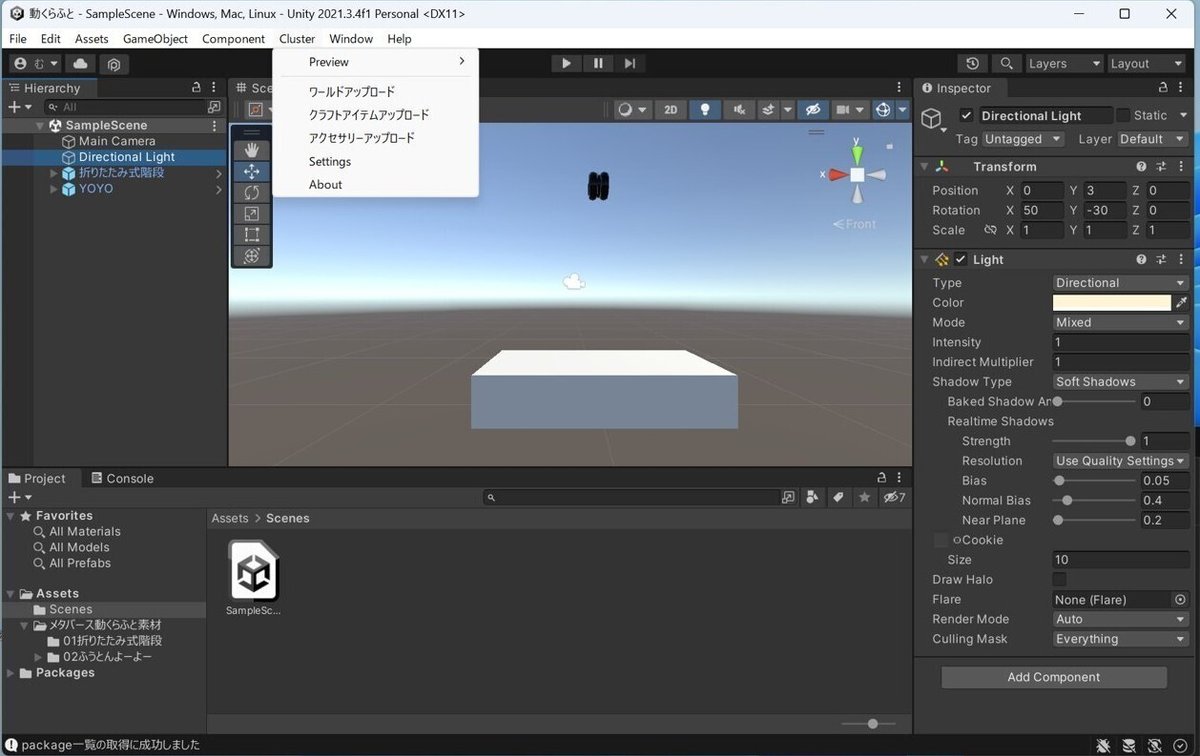This screenshot has width=1200, height=756.
Task: Toggle scene lighting bulb button
Action: point(705,110)
